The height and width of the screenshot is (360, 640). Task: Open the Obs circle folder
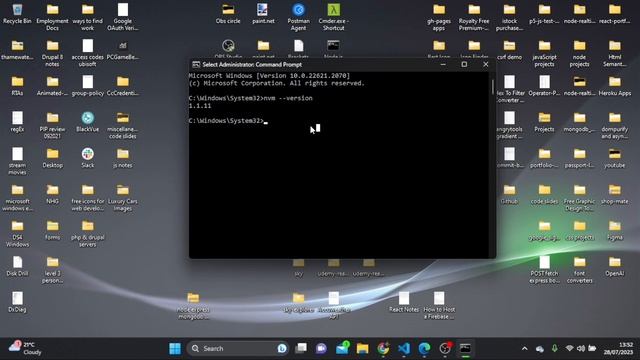[x=228, y=13]
